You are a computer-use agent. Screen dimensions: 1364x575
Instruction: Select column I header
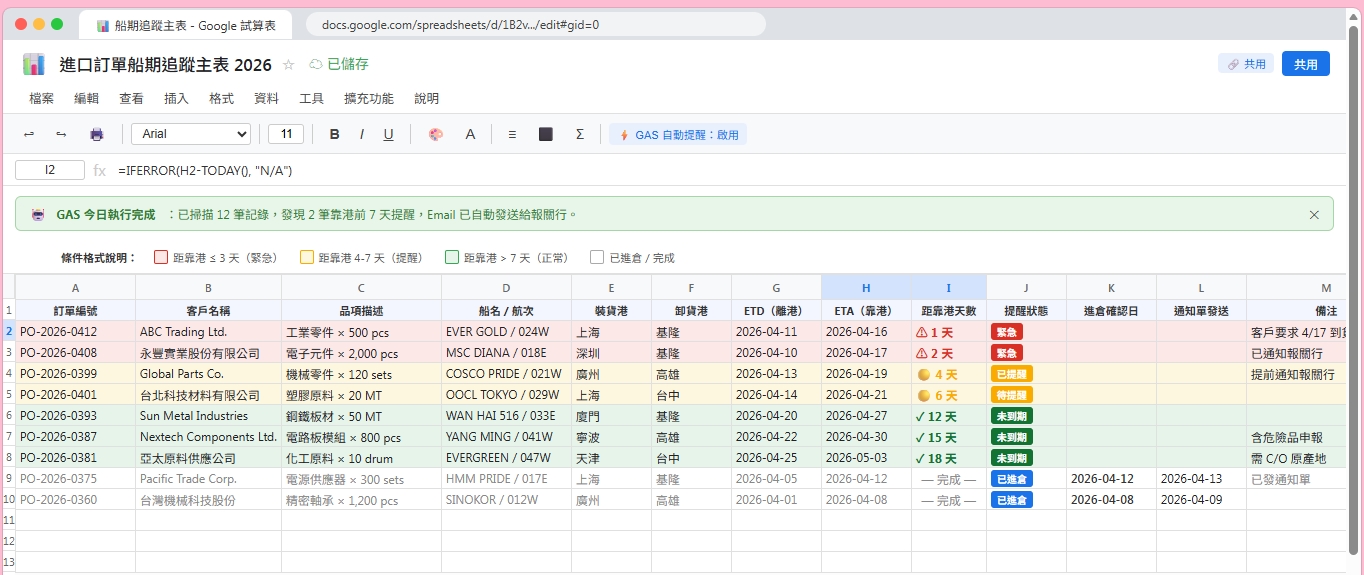click(948, 287)
